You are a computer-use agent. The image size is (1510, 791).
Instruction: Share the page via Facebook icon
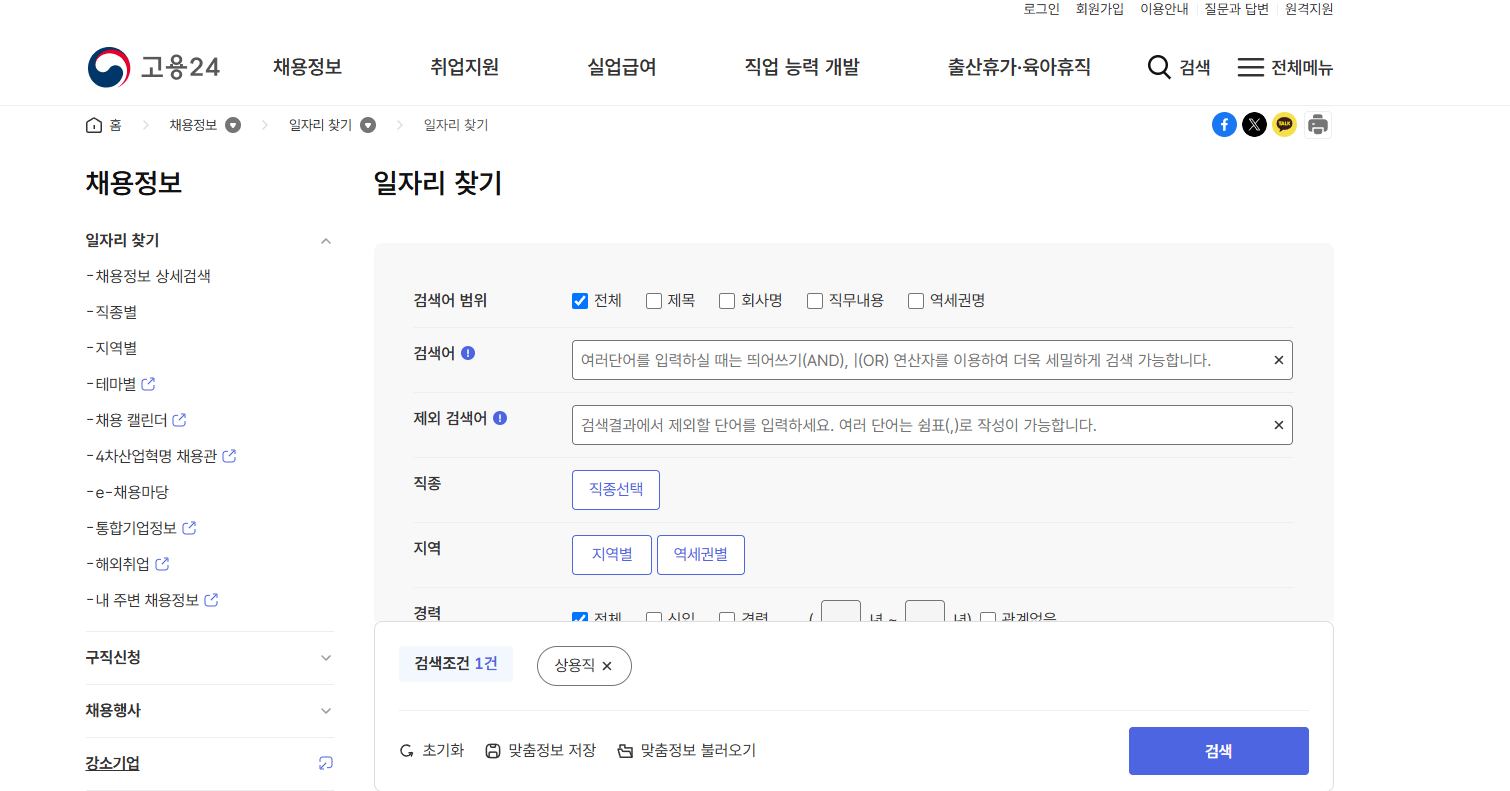coord(1224,124)
